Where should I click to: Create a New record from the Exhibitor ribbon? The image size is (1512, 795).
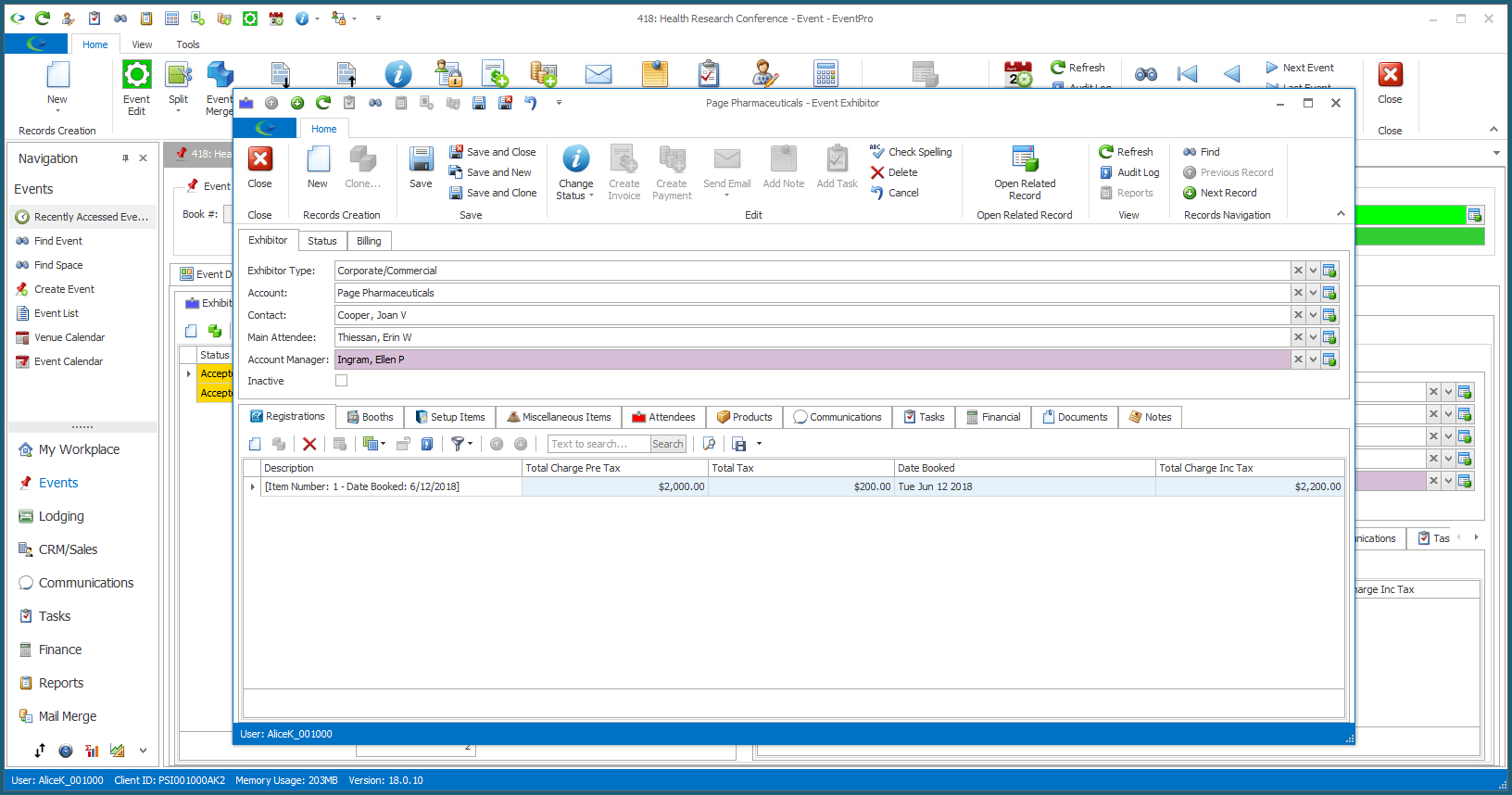[x=318, y=168]
